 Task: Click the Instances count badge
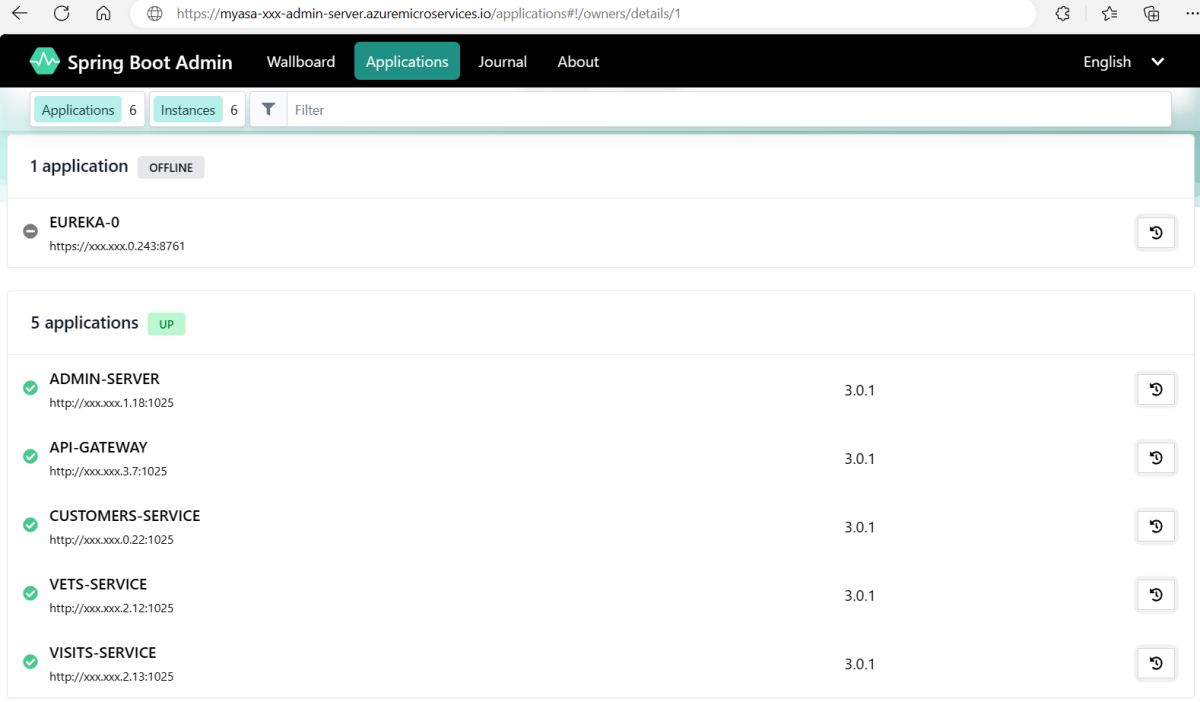(197, 110)
